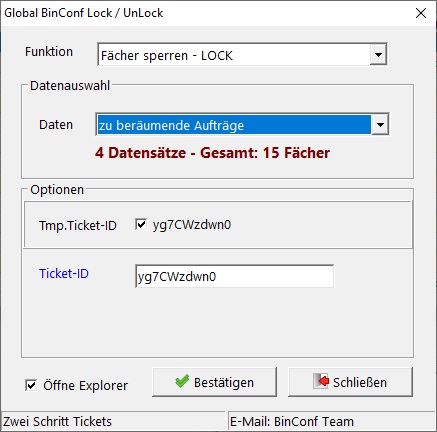Click the blue Ticket-ID label

64,274
